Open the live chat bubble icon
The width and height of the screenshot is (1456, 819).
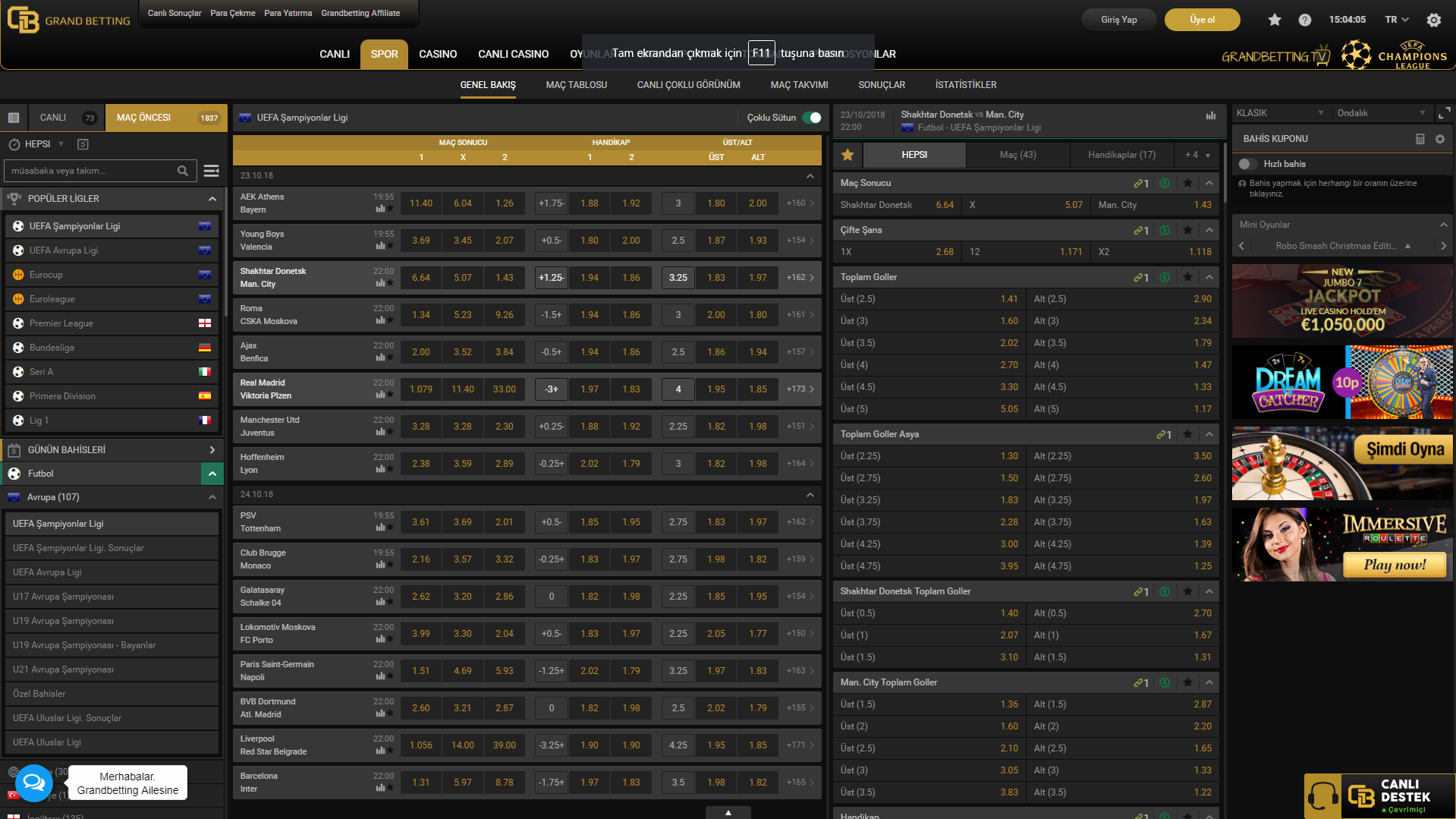[33, 783]
